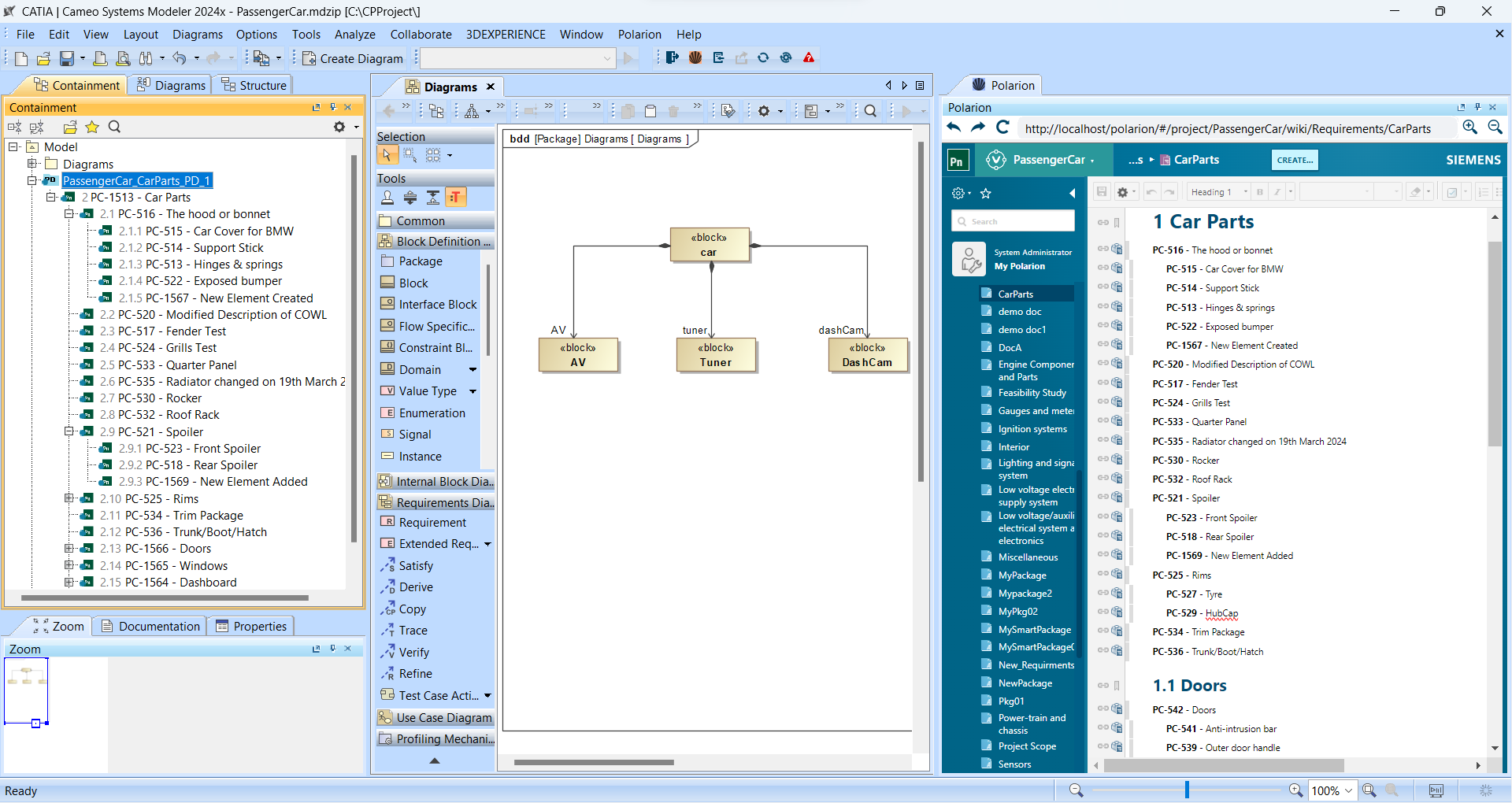1512x803 pixels.
Task: Collapse the PC-516 tree node
Action: (69, 213)
